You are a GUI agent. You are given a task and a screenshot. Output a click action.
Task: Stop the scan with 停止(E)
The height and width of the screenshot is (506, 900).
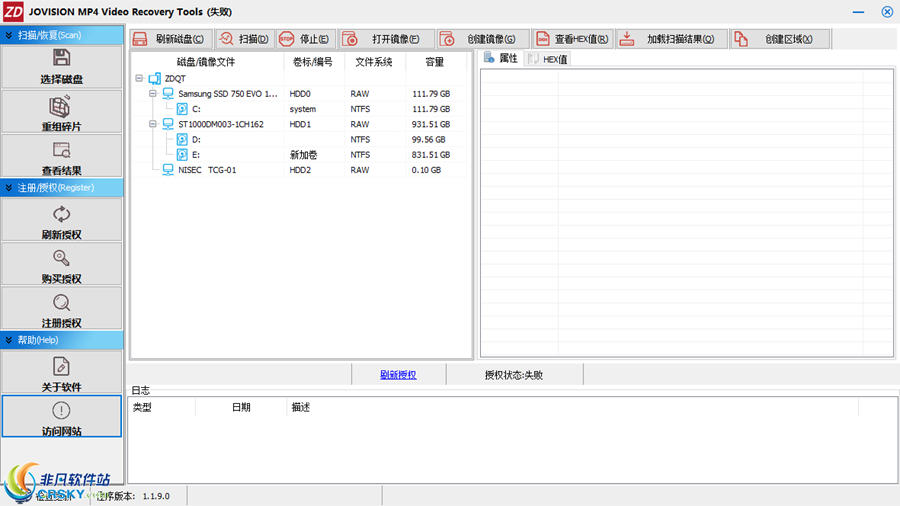pos(305,39)
